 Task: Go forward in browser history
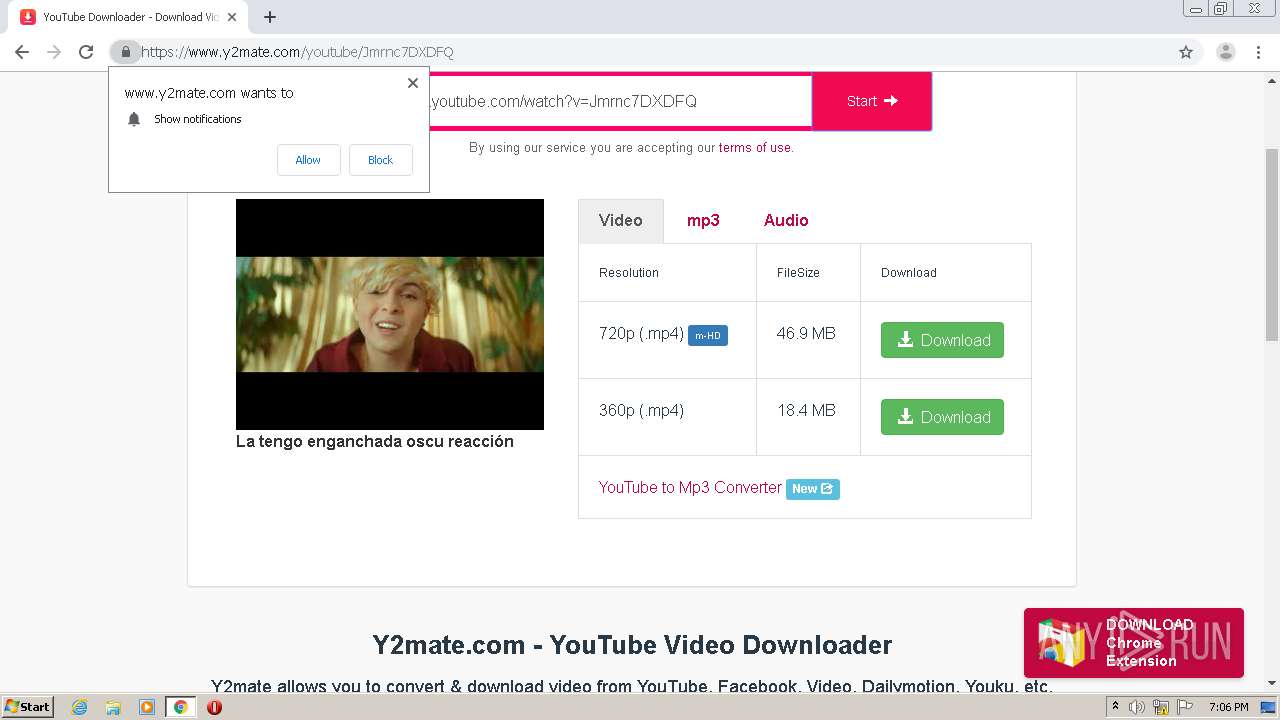coord(54,52)
